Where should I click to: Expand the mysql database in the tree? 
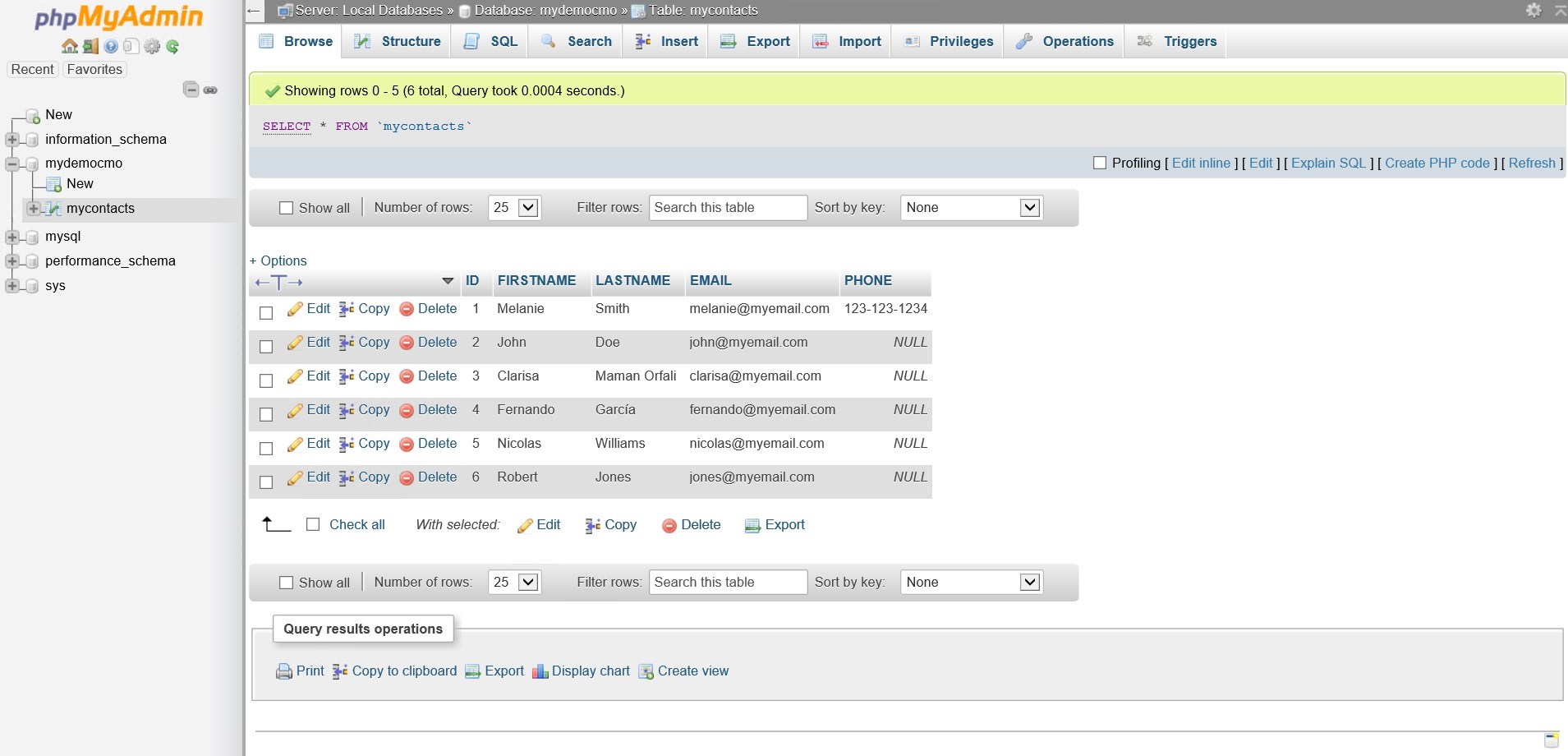[11, 237]
